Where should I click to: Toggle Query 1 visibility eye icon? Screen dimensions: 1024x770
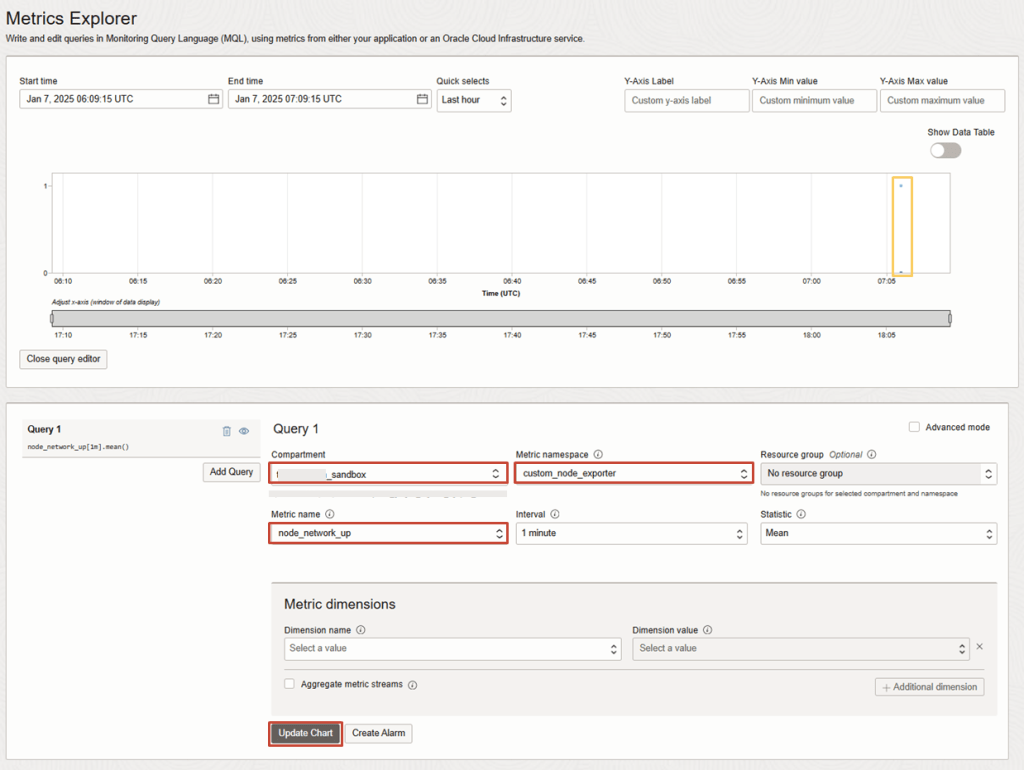244,431
